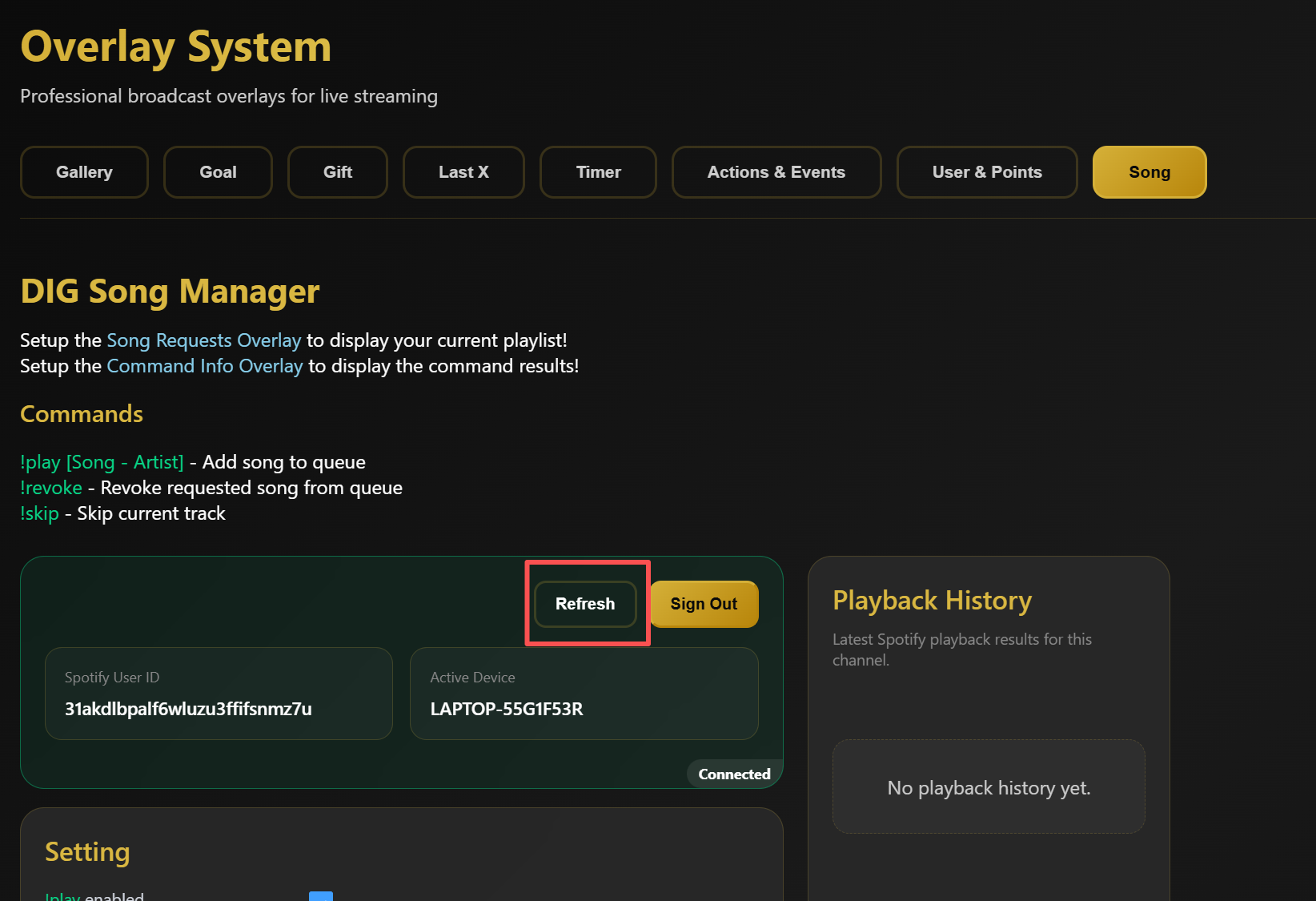Click the Spotify User ID value 31akdlbpalf6wluzu3ffifsnmz7u
This screenshot has height=901, width=1316.
(188, 709)
